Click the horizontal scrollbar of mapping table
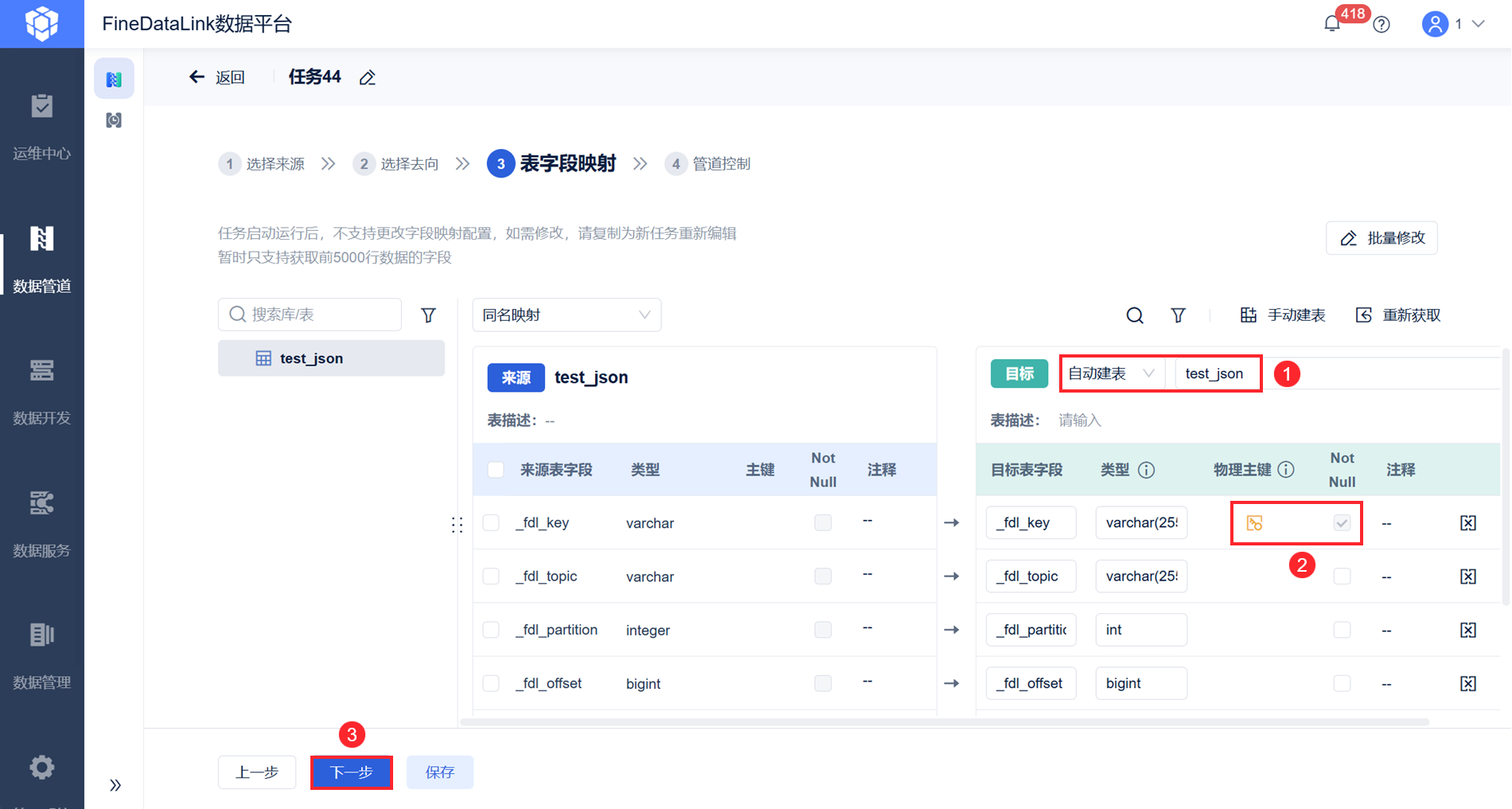The image size is (1512, 809). [945, 722]
